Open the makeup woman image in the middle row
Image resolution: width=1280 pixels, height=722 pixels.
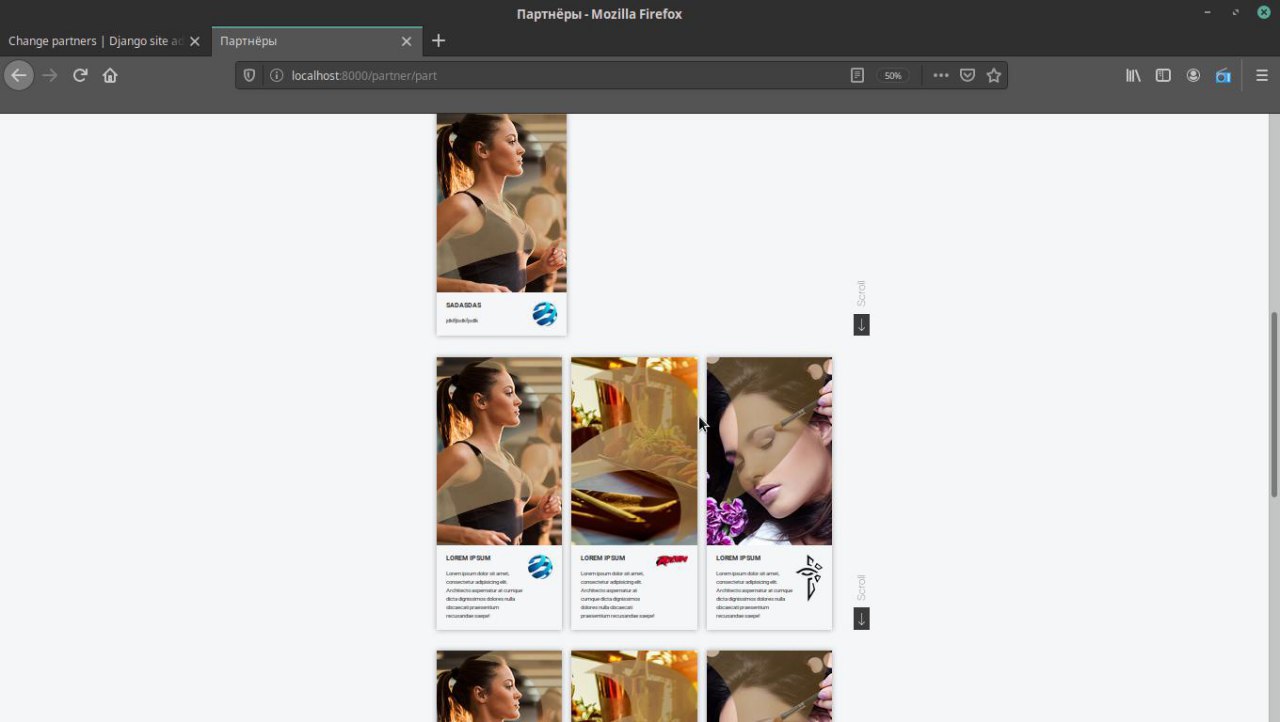(x=769, y=451)
